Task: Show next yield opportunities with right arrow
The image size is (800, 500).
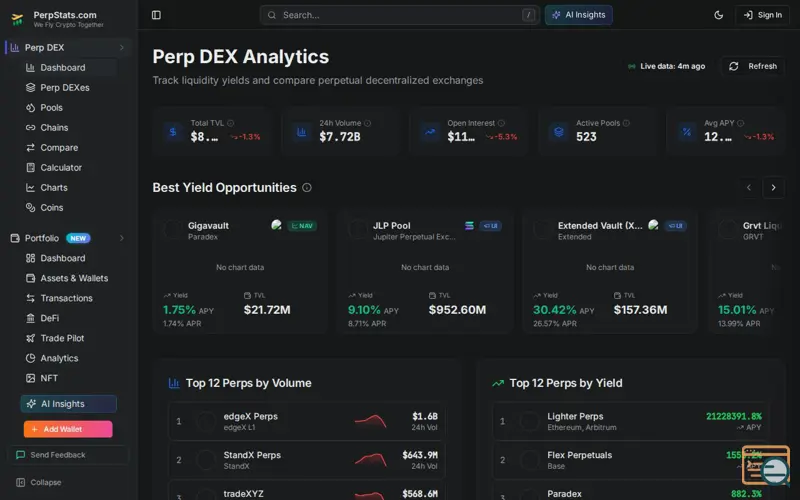Action: [773, 187]
